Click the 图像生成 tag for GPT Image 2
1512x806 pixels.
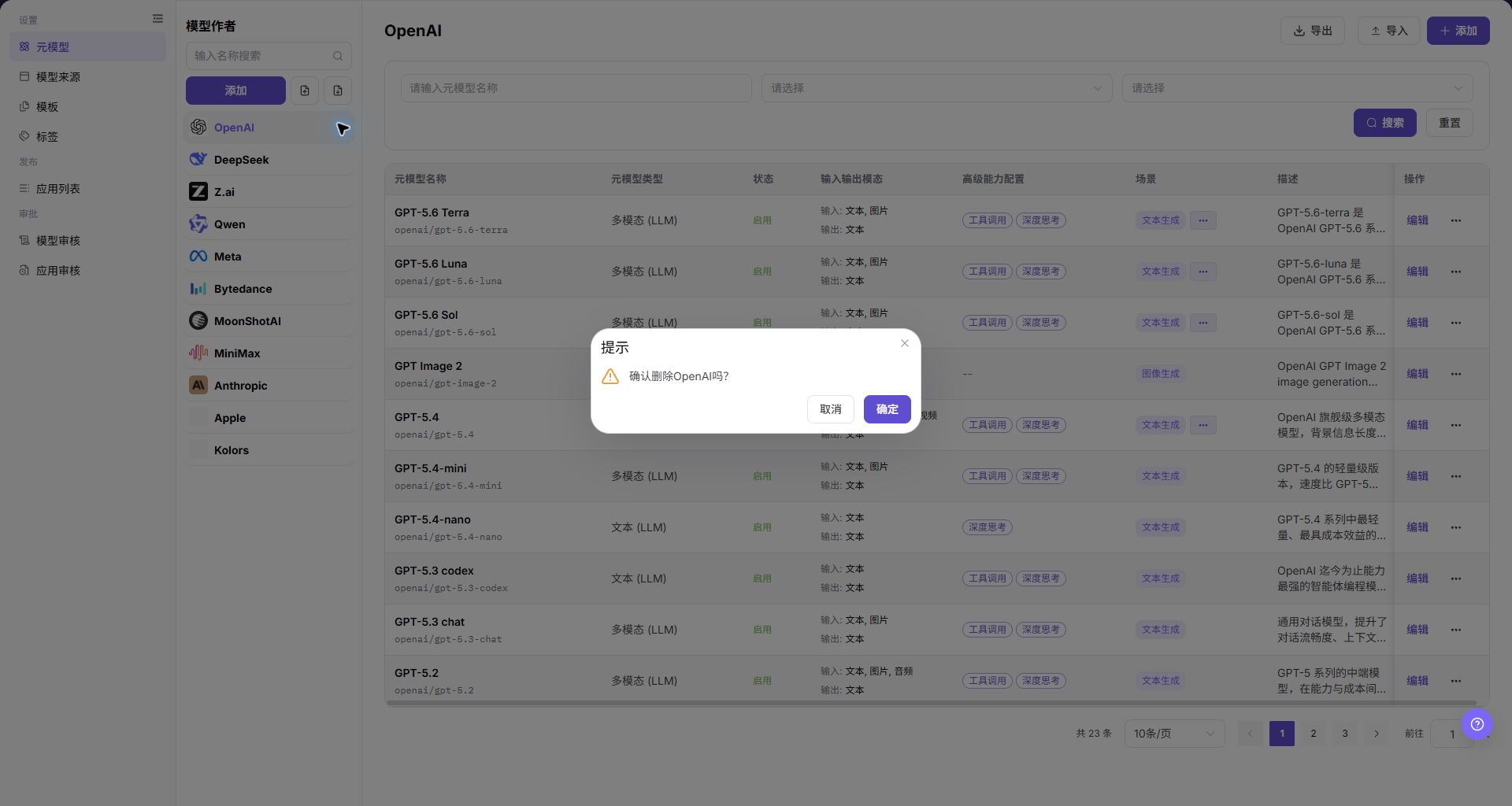1161,374
